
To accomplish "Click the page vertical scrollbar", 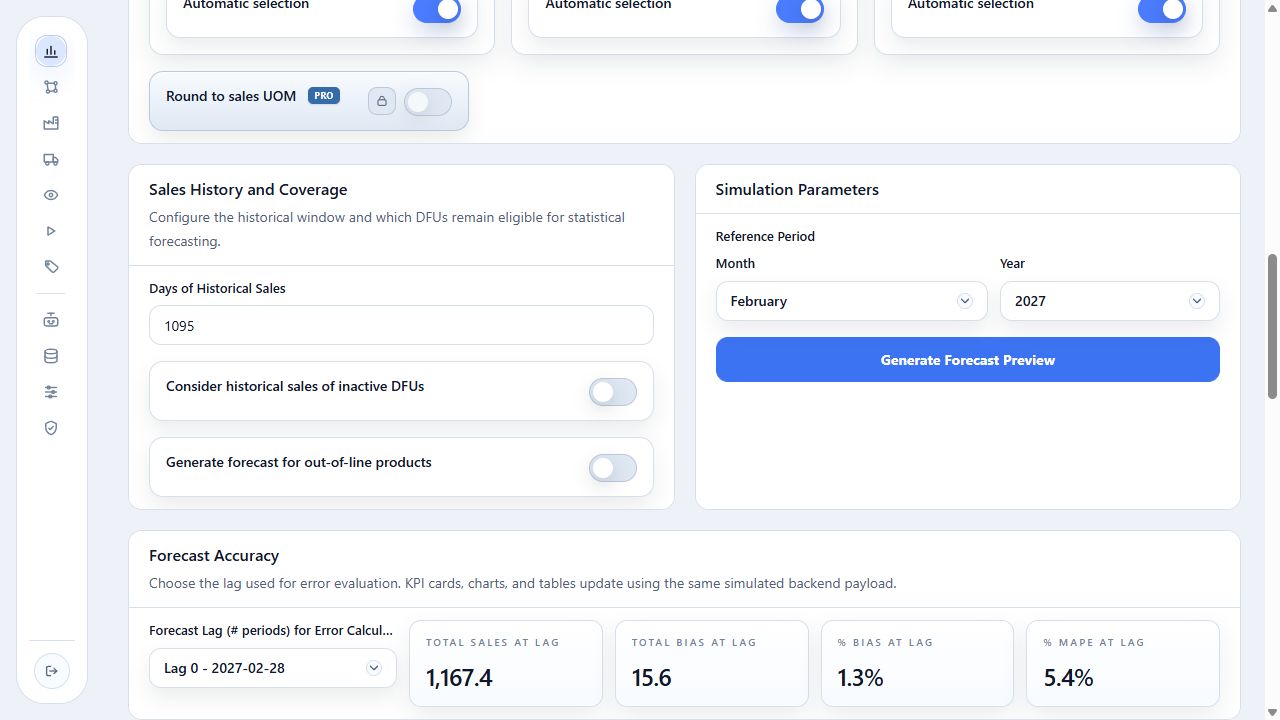I will pyautogui.click(x=1272, y=326).
